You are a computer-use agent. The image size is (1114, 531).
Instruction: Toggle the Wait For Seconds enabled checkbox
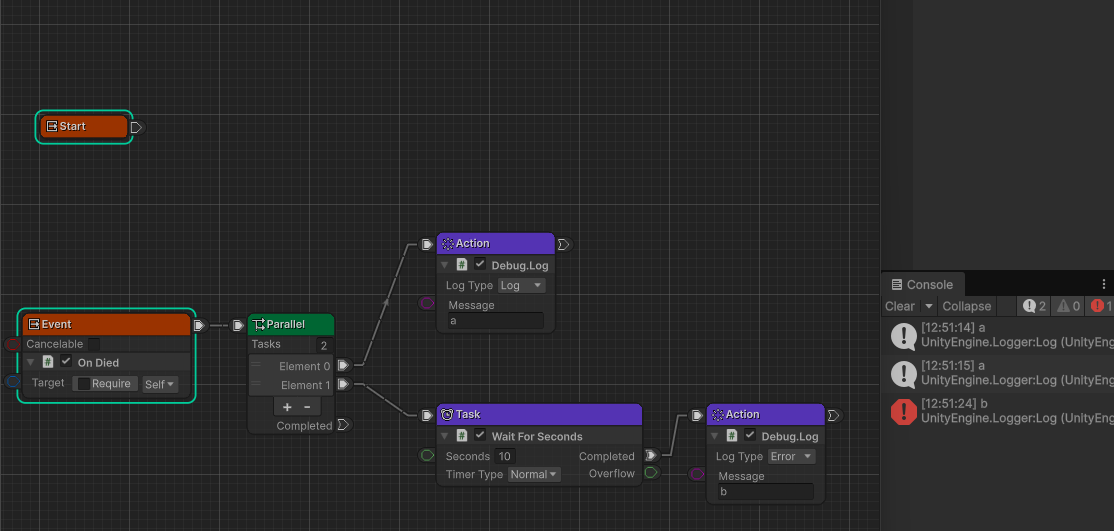(x=480, y=436)
